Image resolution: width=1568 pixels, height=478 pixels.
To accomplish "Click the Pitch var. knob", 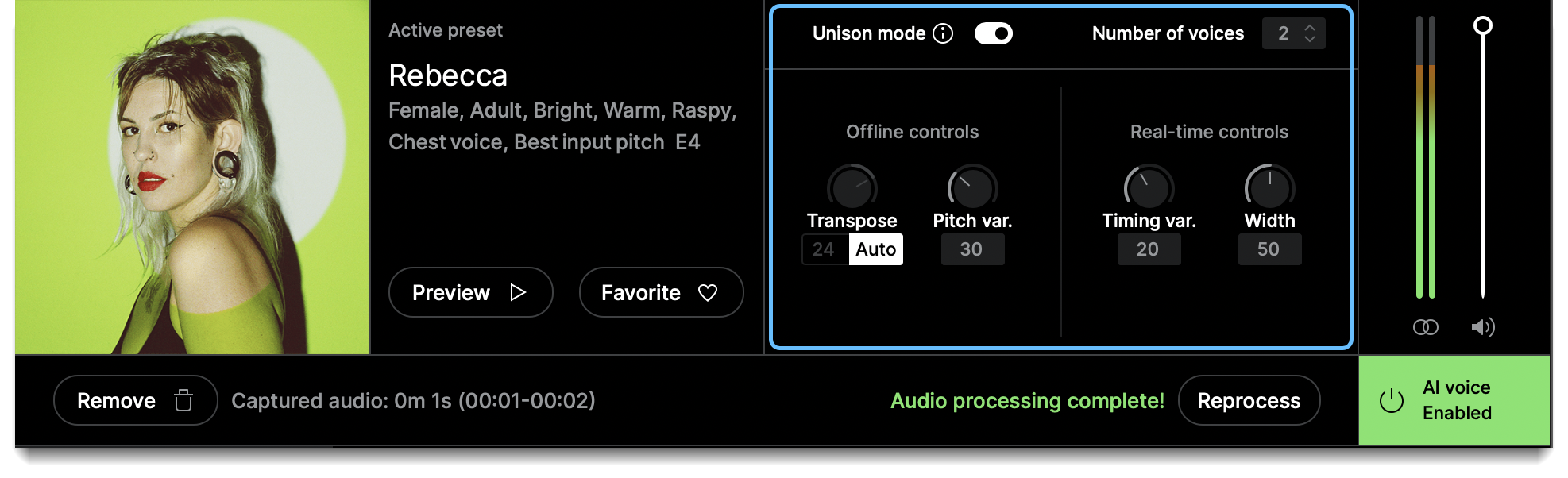I will pos(972,187).
